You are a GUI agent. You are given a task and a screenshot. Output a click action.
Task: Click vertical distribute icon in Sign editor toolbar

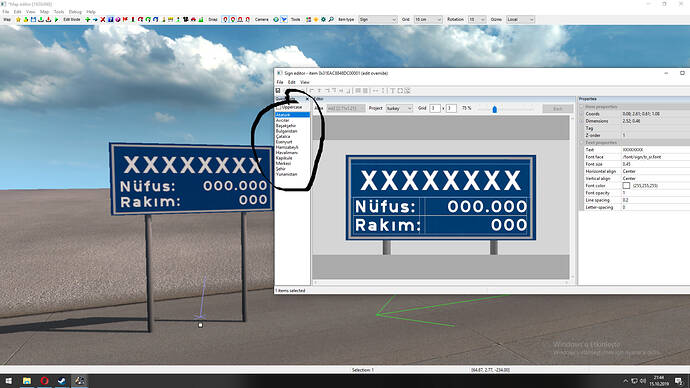[x=383, y=91]
